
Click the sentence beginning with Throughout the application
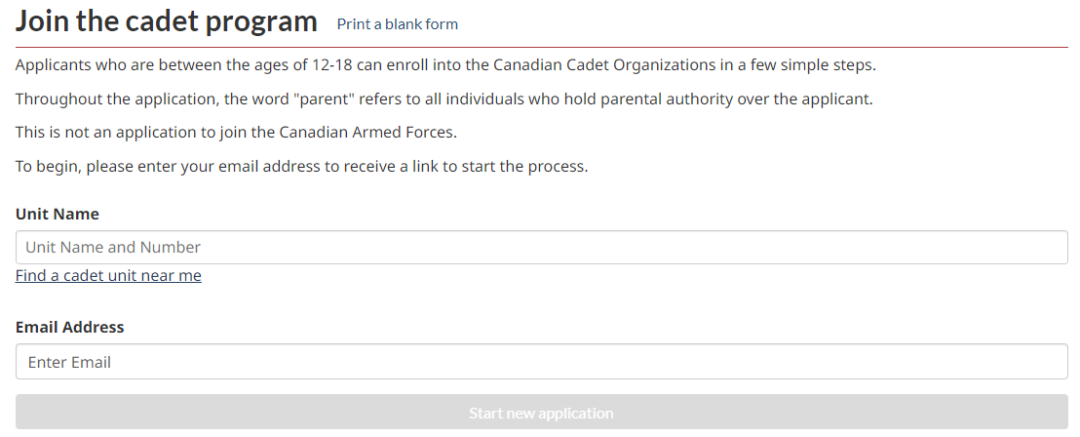(x=444, y=100)
